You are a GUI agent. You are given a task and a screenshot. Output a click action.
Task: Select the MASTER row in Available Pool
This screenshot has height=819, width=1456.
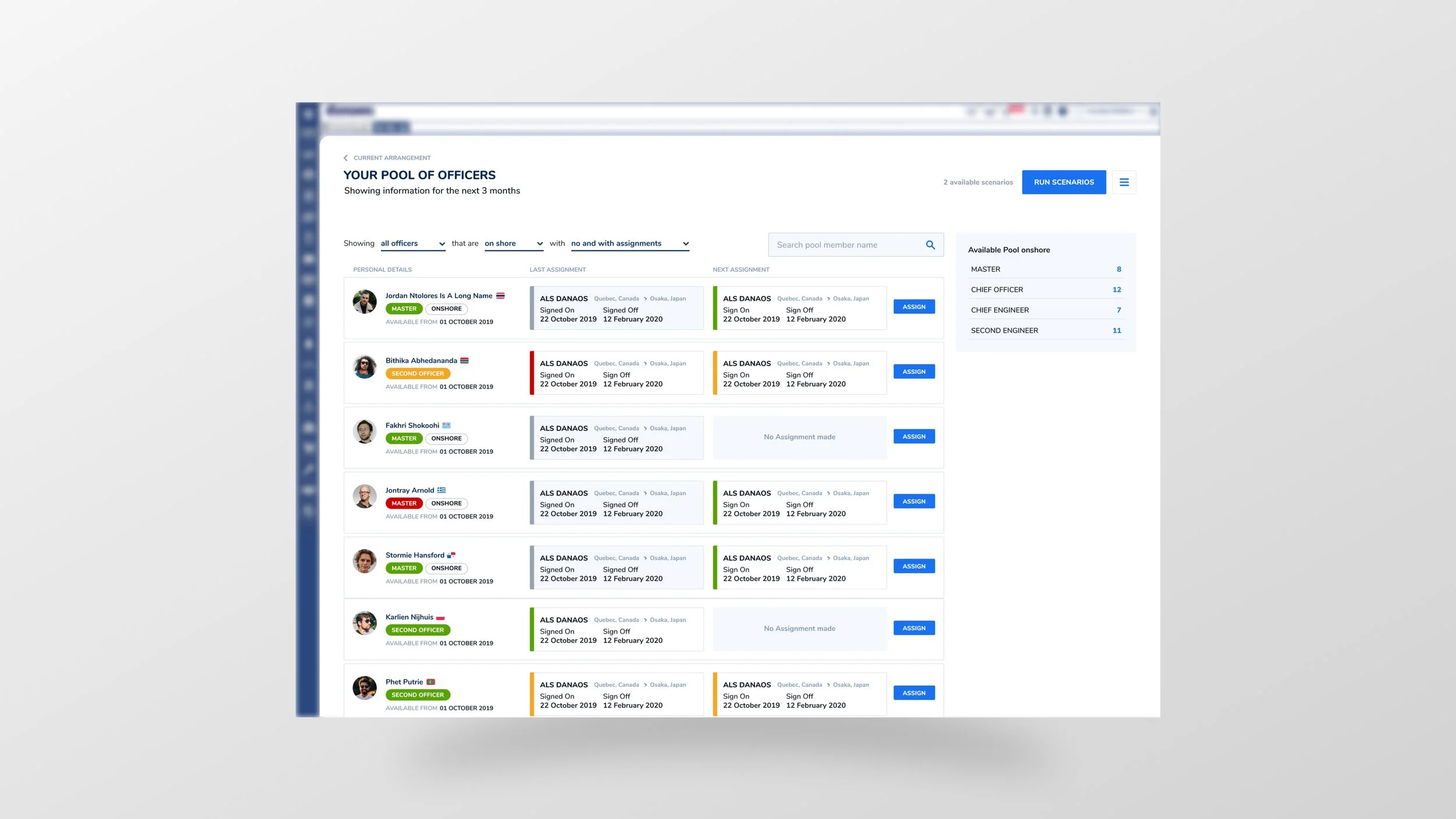pyautogui.click(x=1045, y=269)
